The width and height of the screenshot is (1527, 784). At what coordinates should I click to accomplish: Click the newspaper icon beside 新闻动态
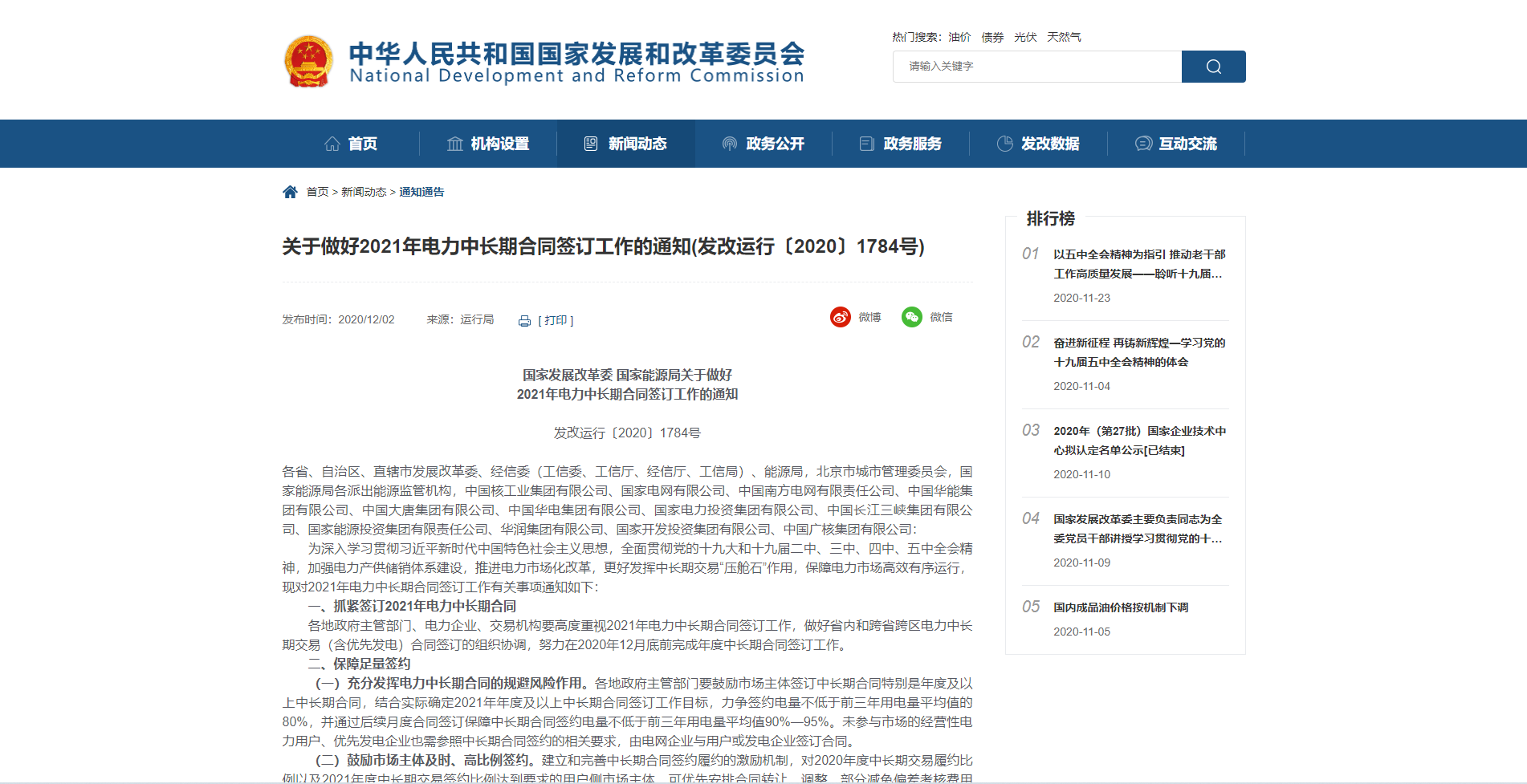point(592,143)
